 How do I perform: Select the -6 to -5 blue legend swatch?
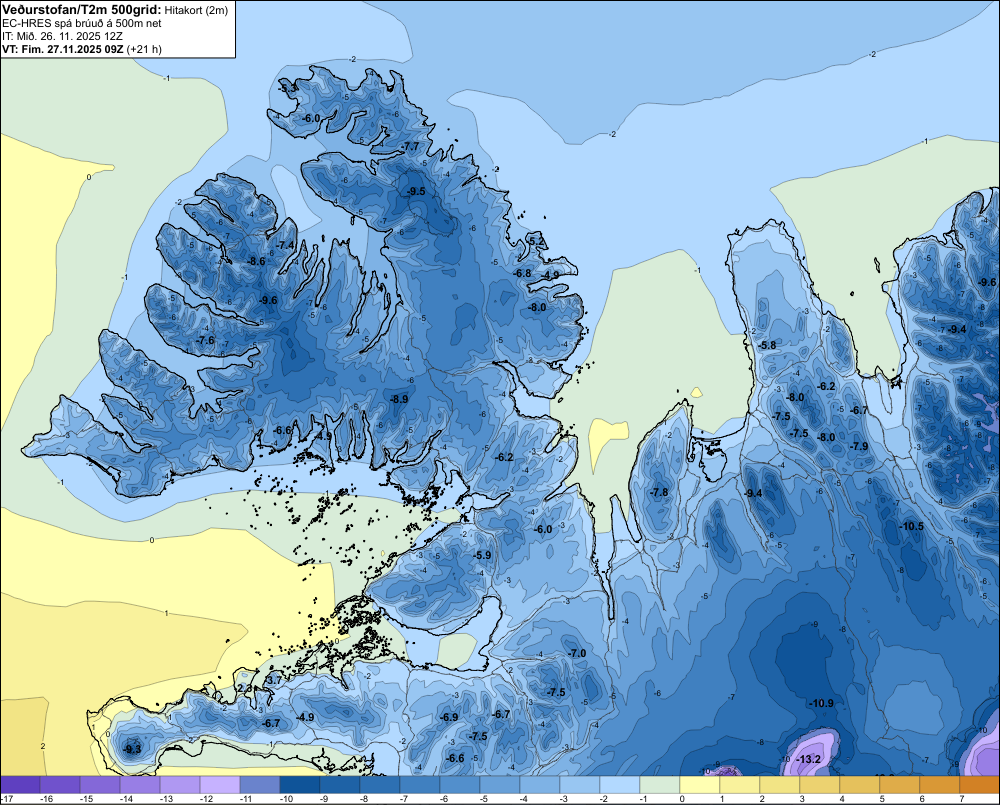[x=460, y=785]
